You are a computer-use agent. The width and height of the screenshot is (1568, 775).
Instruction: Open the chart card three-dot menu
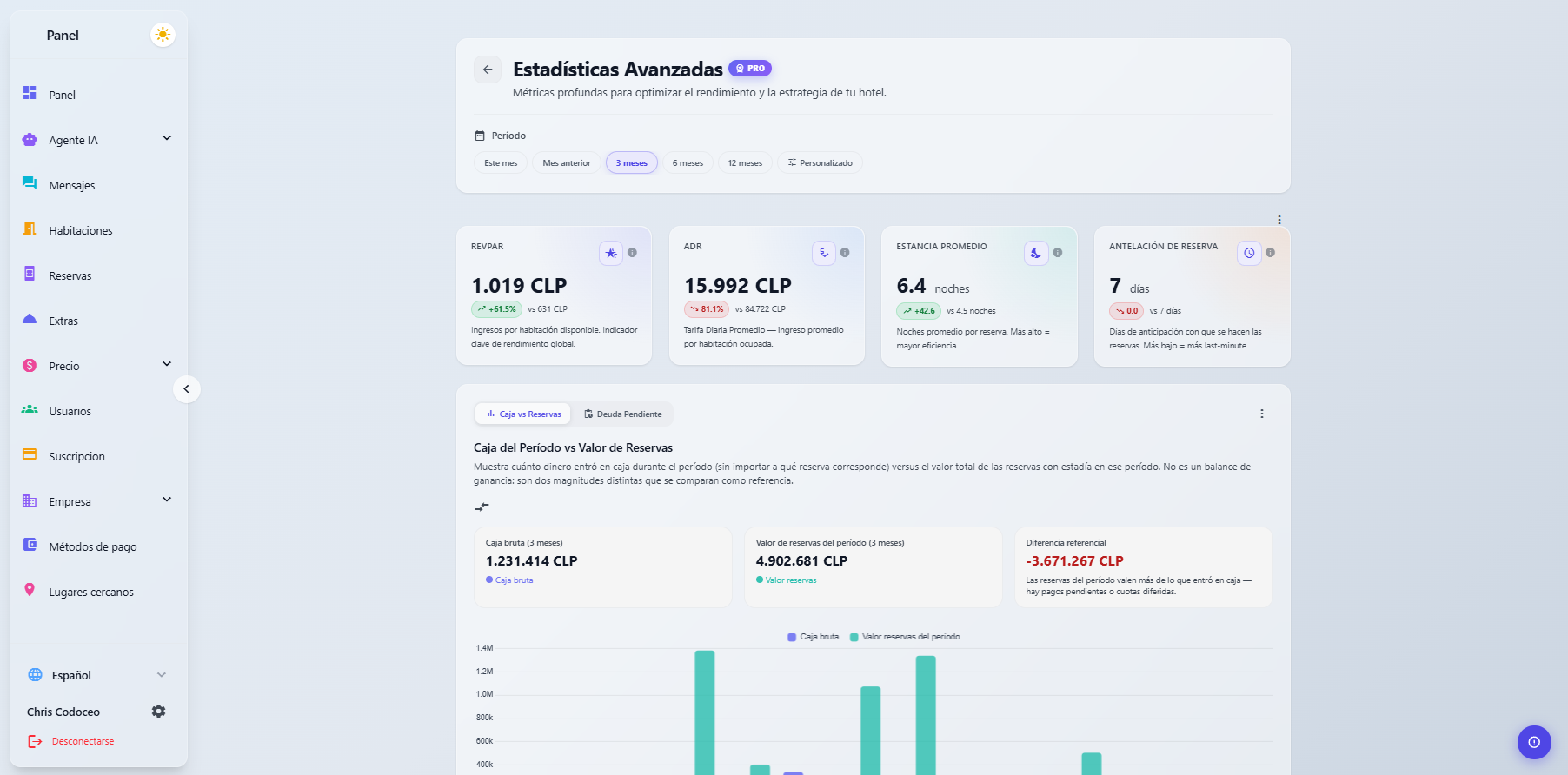1262,414
